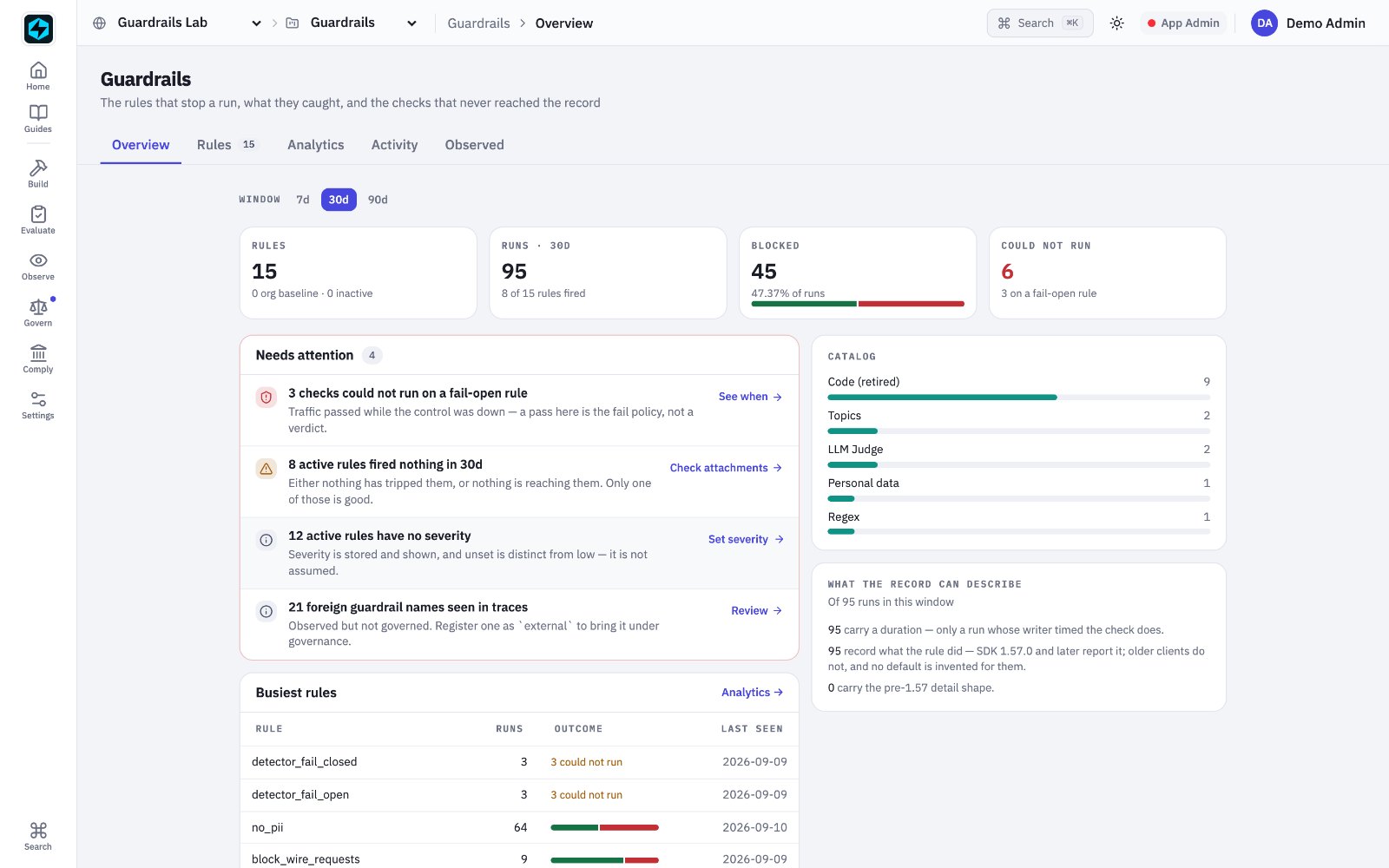
Task: Expand the Guardrails Lab organization dropdown
Action: point(256,23)
